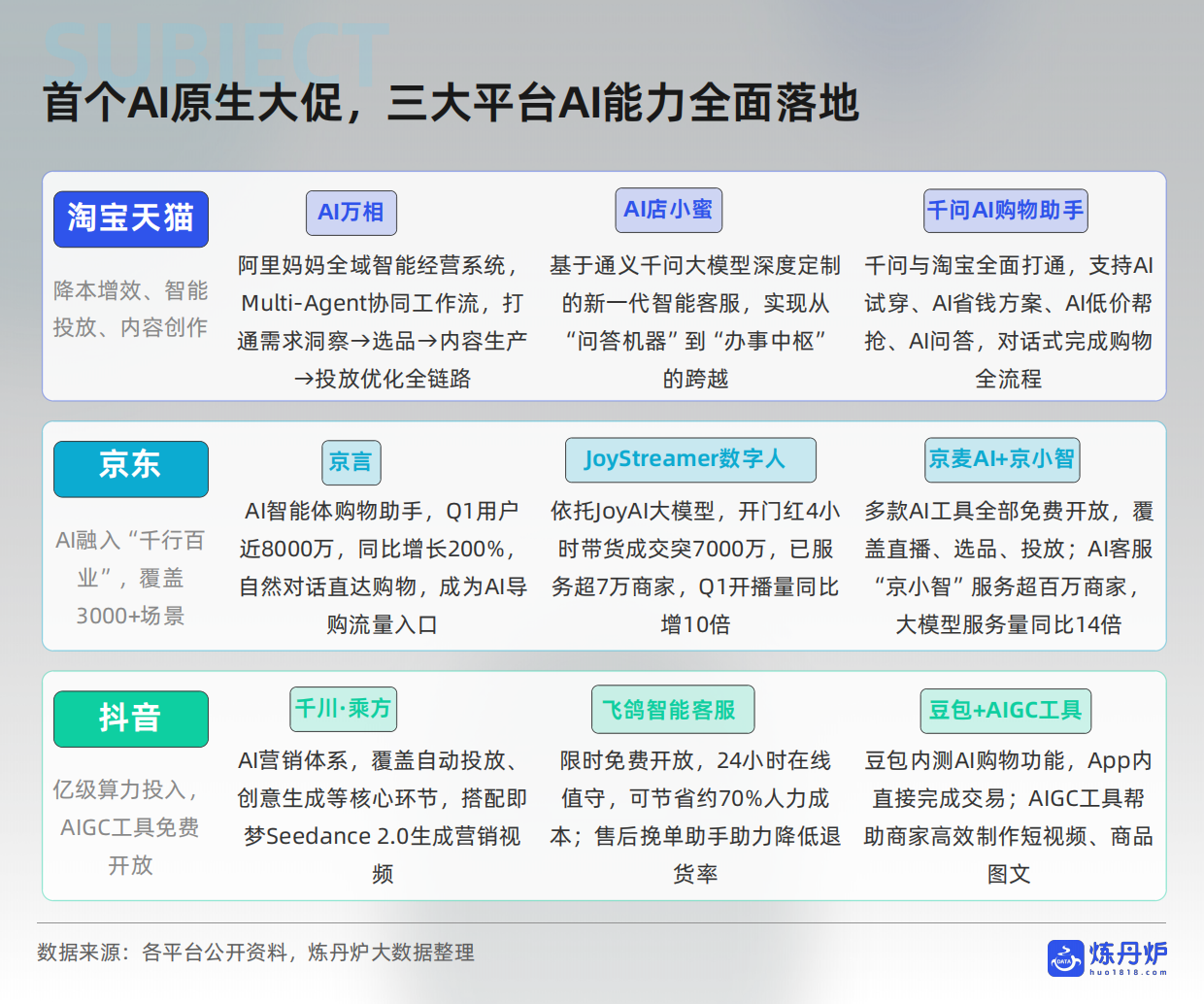This screenshot has width=1204, height=1004.
Task: Click the paragraph starting 豆包内测AI购物功能
Action: 1009,818
